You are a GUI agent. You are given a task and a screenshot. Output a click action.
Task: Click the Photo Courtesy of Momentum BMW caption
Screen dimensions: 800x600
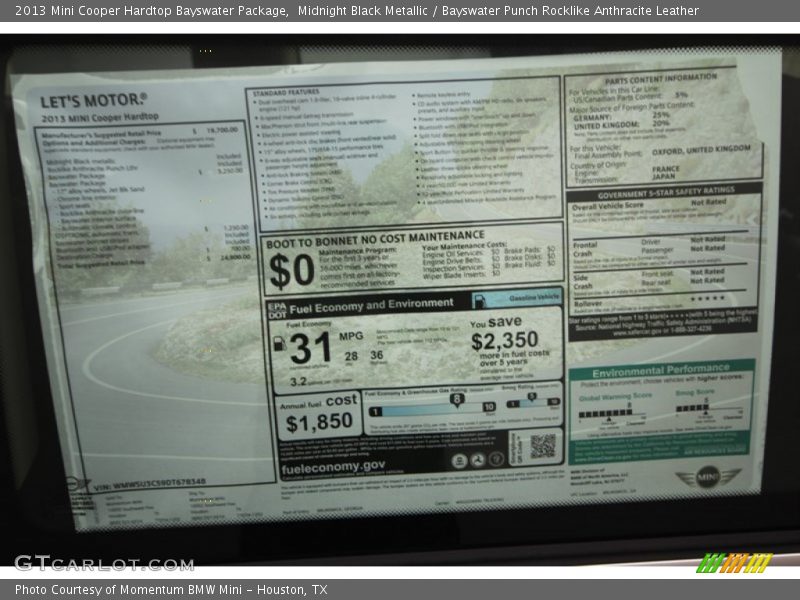(171, 590)
